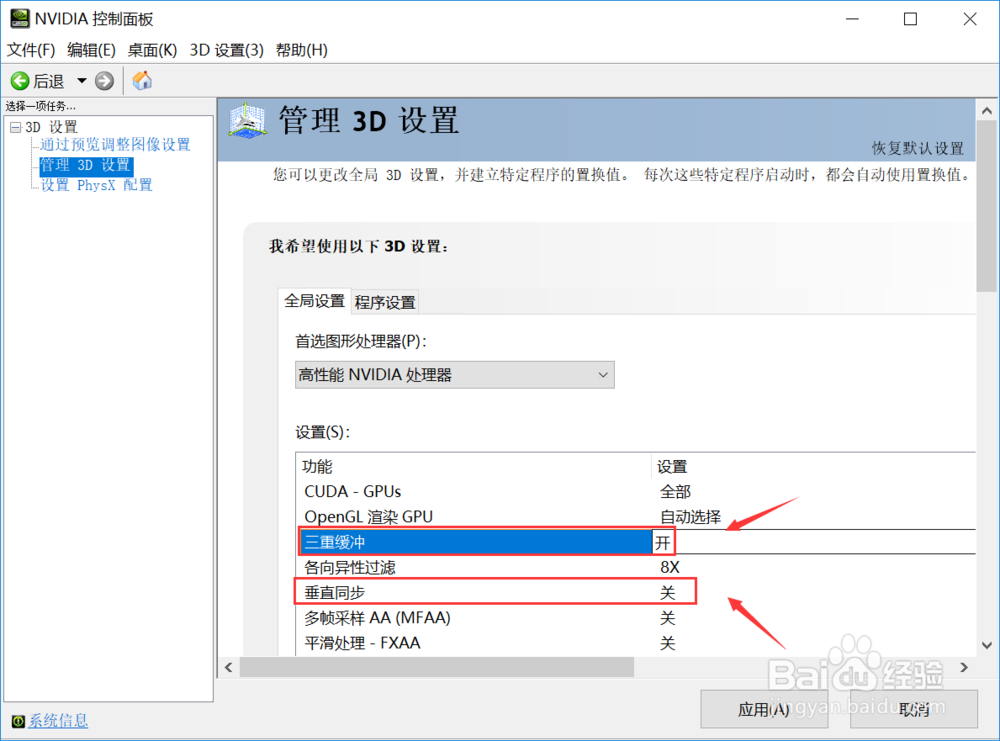Select the 垂直同步 row
This screenshot has height=741, width=1000.
635,592
